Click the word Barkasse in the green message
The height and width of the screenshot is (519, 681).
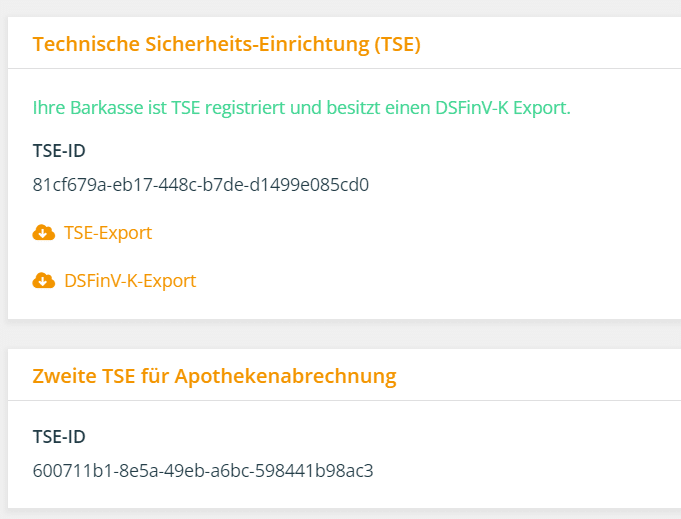106,108
